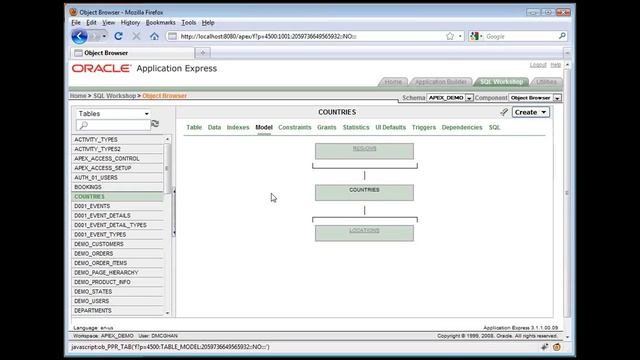Open the Tools menu

click(189, 22)
